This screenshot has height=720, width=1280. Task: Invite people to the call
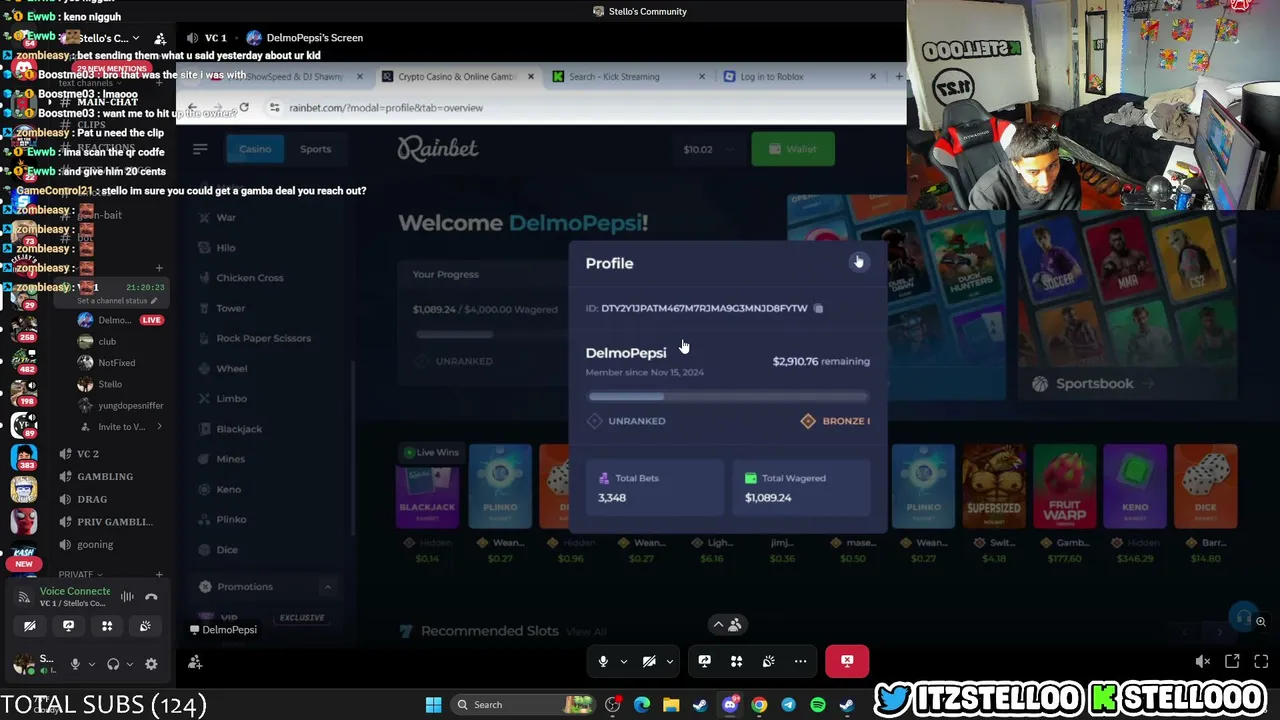[195, 662]
